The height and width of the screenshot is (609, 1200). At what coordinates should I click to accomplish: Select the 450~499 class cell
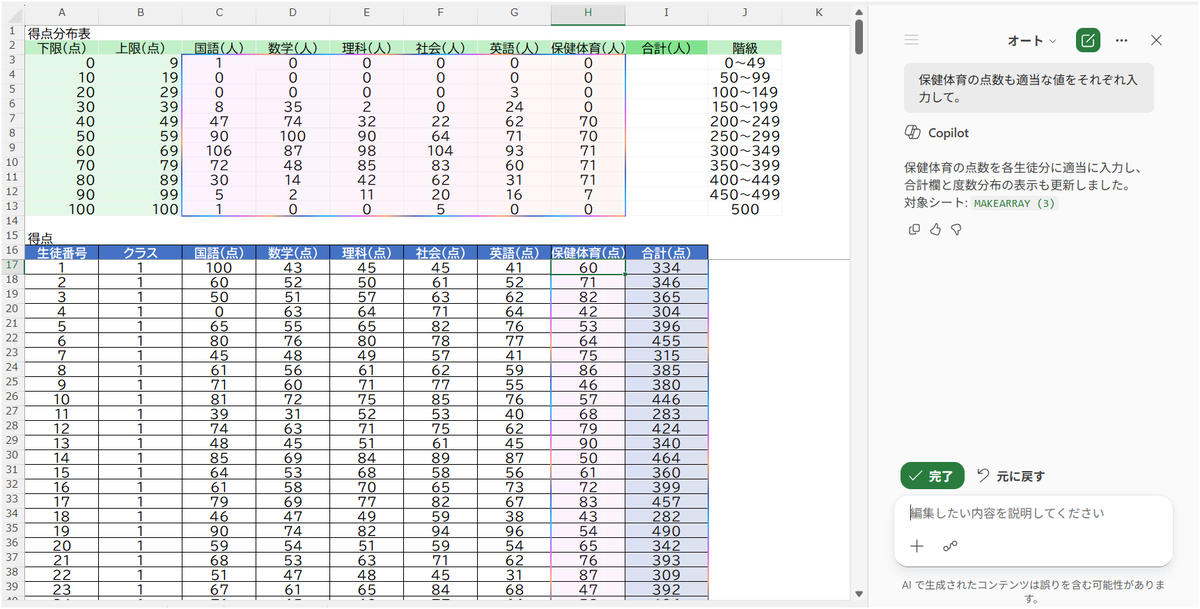point(745,194)
